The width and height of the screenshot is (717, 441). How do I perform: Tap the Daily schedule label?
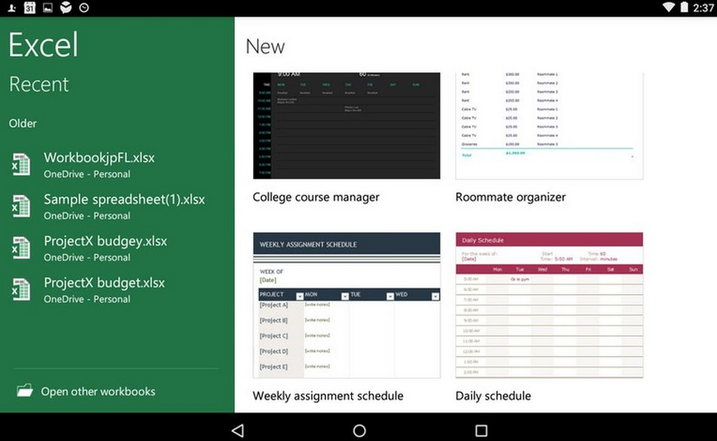(493, 396)
